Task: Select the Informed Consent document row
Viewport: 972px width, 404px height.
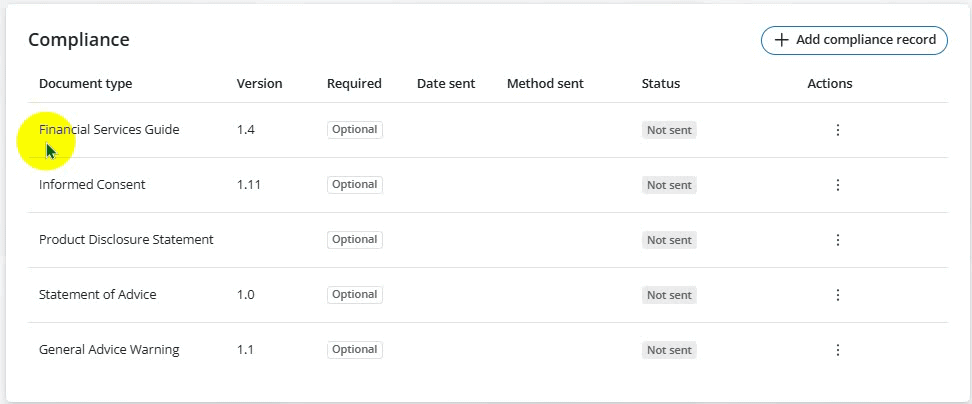Action: pos(92,185)
